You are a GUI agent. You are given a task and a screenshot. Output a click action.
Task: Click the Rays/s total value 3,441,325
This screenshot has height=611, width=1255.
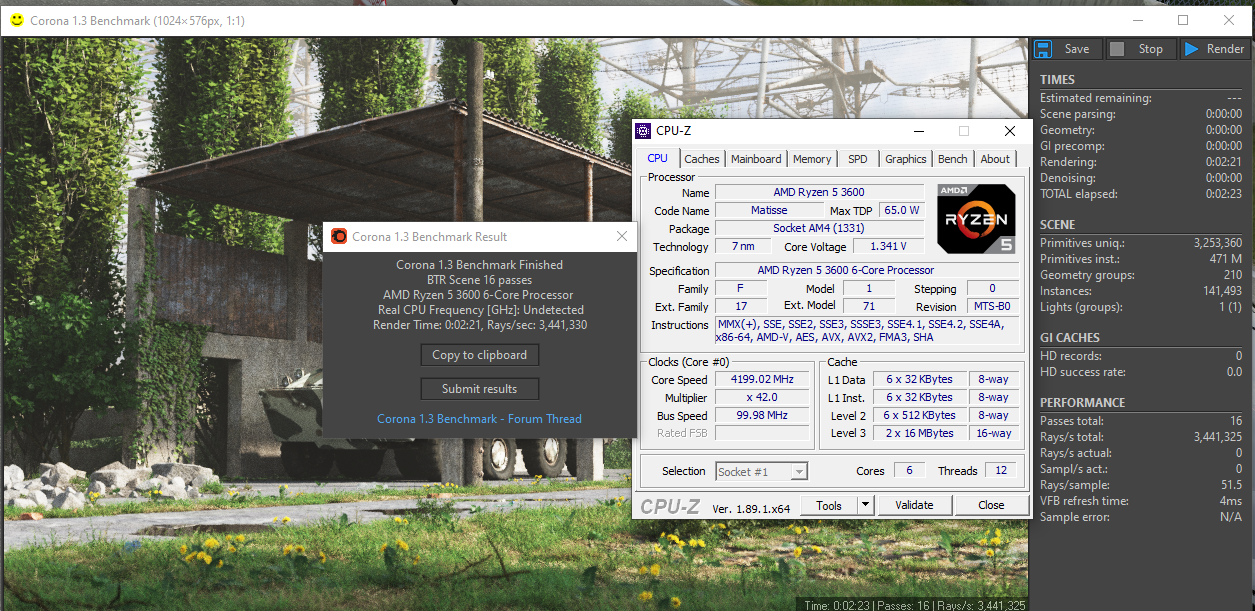[1217, 437]
